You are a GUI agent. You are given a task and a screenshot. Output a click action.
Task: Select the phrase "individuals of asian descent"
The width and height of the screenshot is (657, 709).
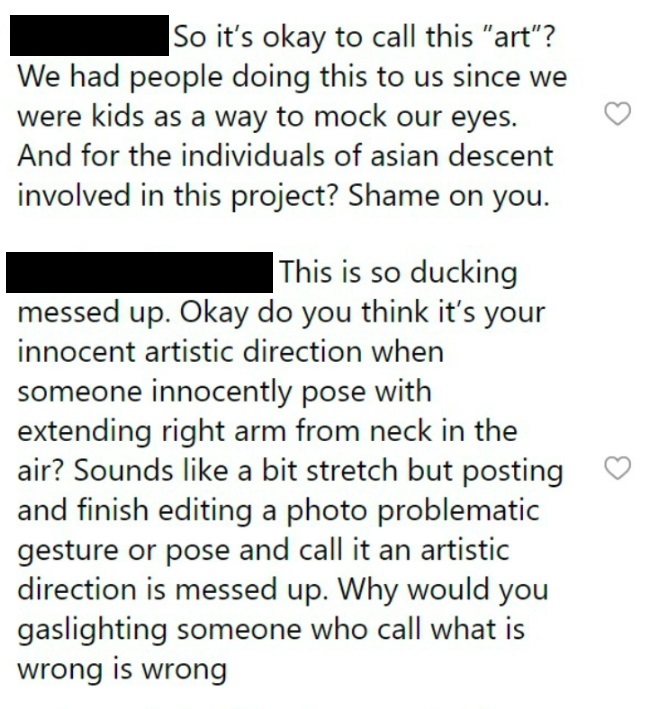pyautogui.click(x=368, y=156)
